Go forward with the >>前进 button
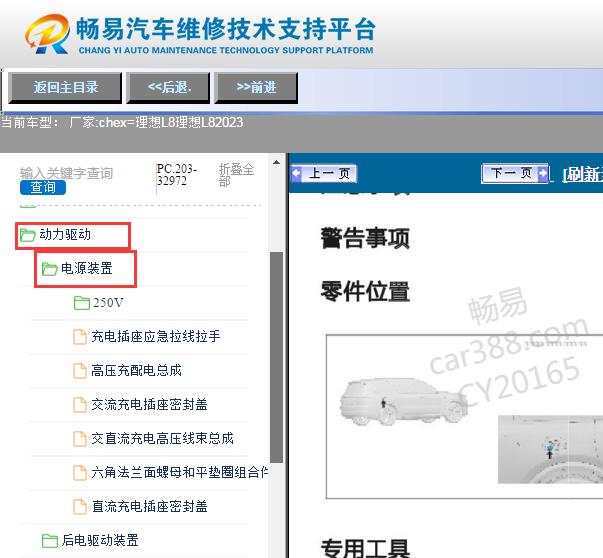Image resolution: width=603 pixels, height=558 pixels. click(x=256, y=88)
